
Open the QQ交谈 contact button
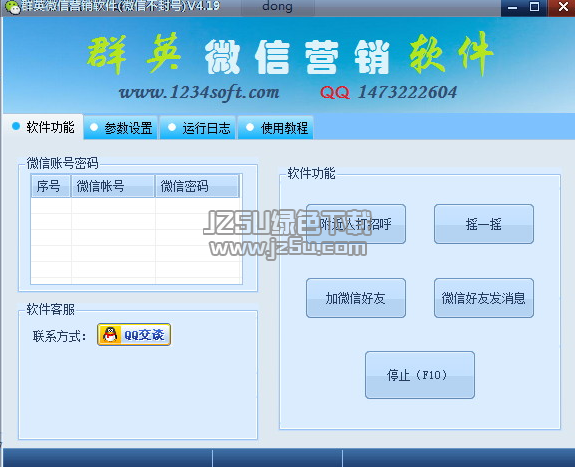(x=134, y=334)
